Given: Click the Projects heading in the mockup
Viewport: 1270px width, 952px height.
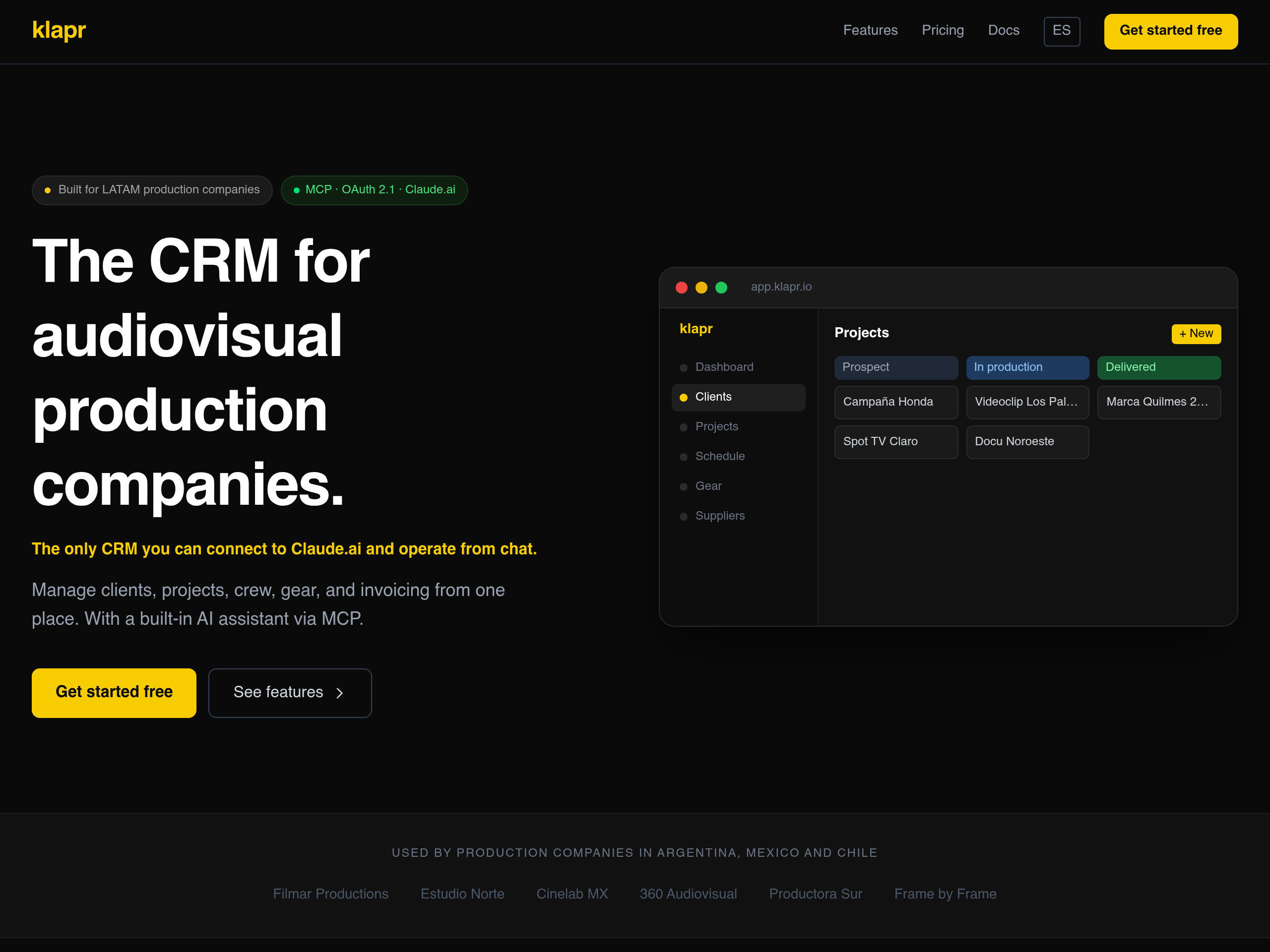Looking at the screenshot, I should 861,333.
